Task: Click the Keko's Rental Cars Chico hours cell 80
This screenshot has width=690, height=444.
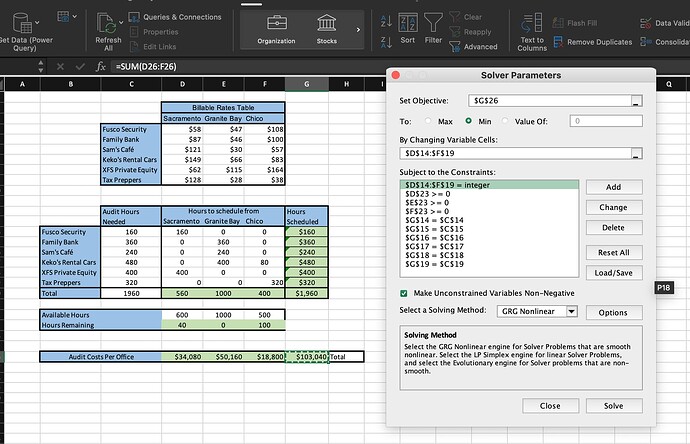Action: [264, 262]
